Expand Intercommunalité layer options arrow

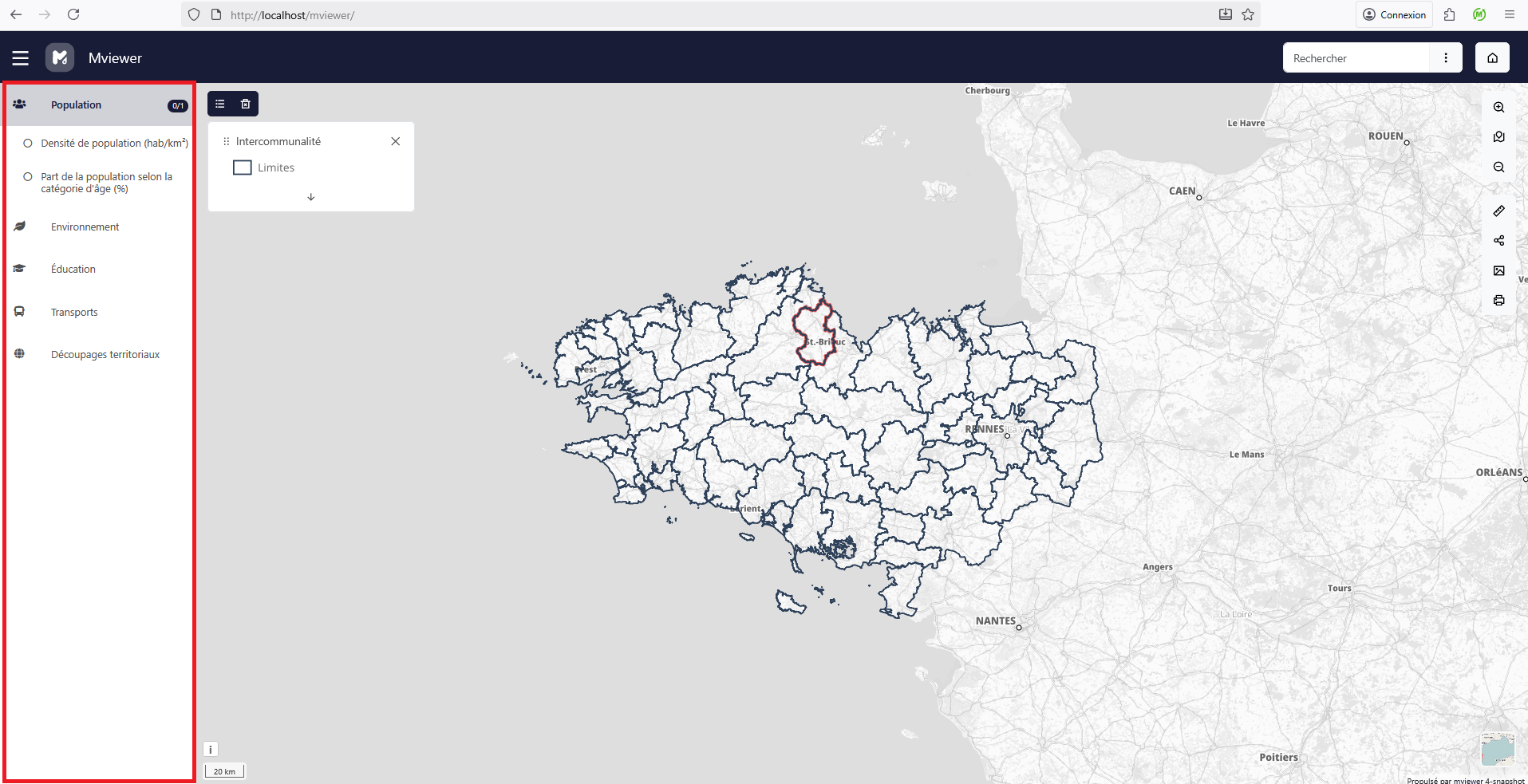tap(311, 197)
